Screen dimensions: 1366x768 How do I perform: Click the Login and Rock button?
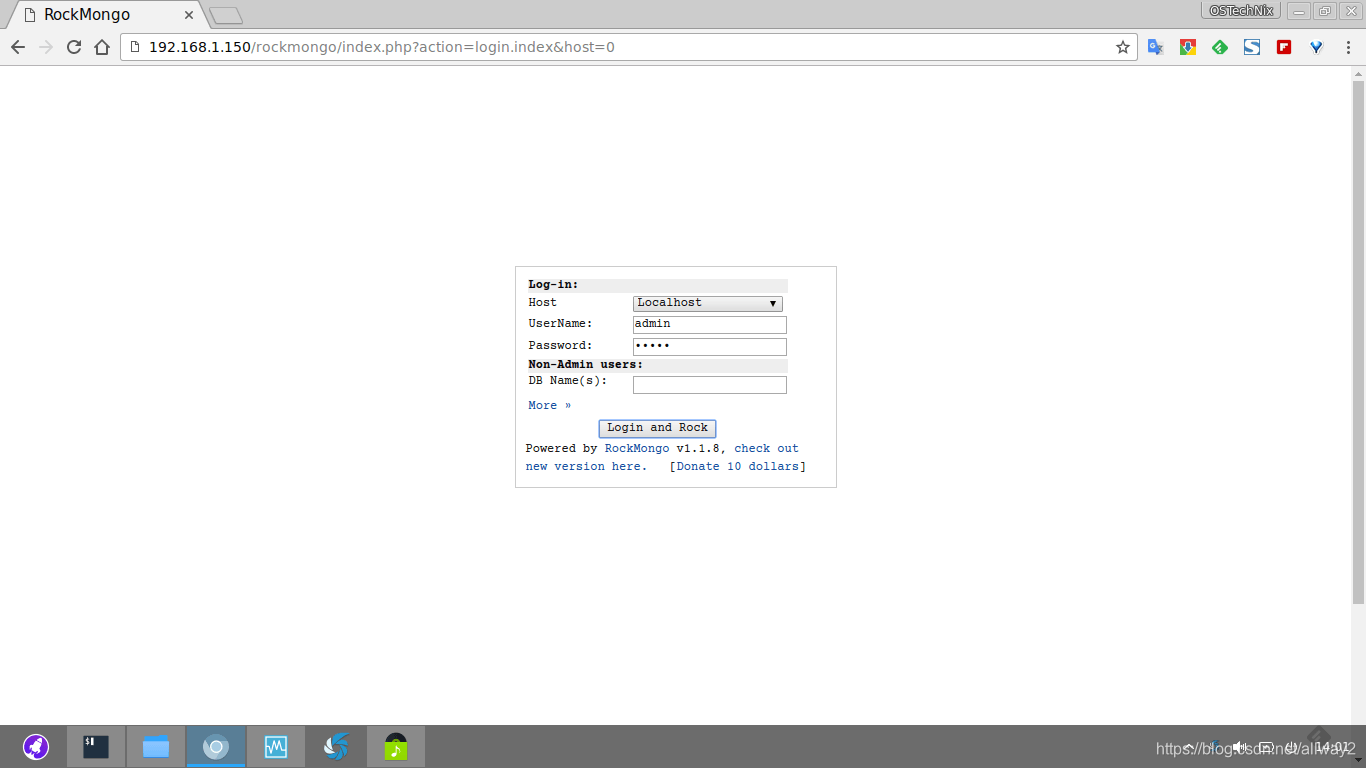(657, 428)
